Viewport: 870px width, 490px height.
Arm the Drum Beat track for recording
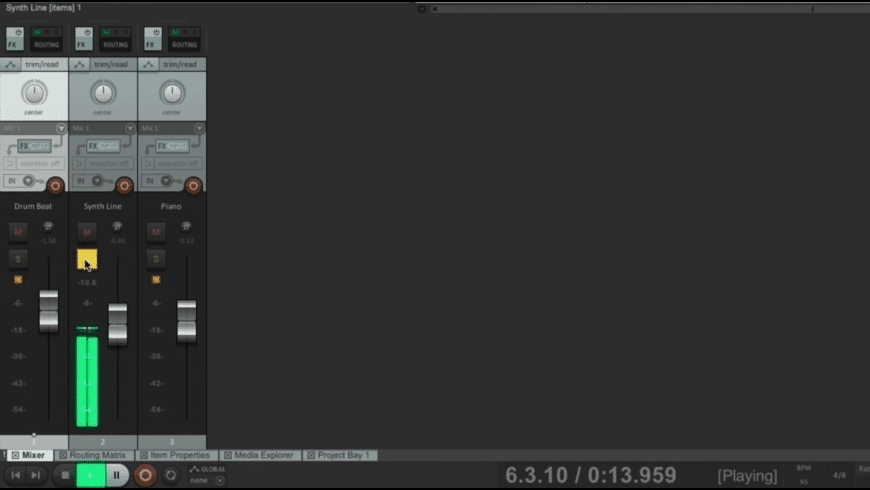click(x=55, y=186)
